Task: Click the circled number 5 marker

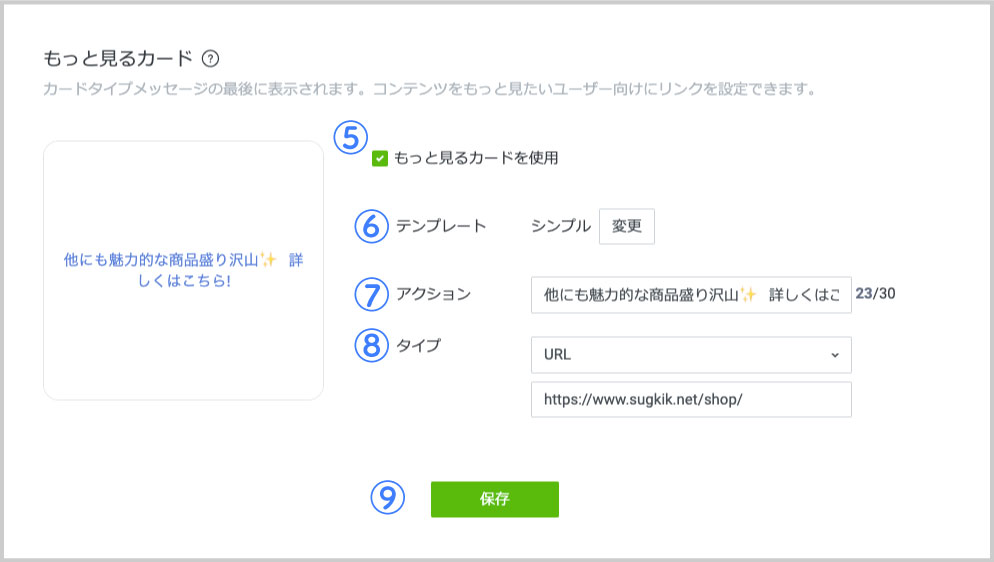Action: 350,138
